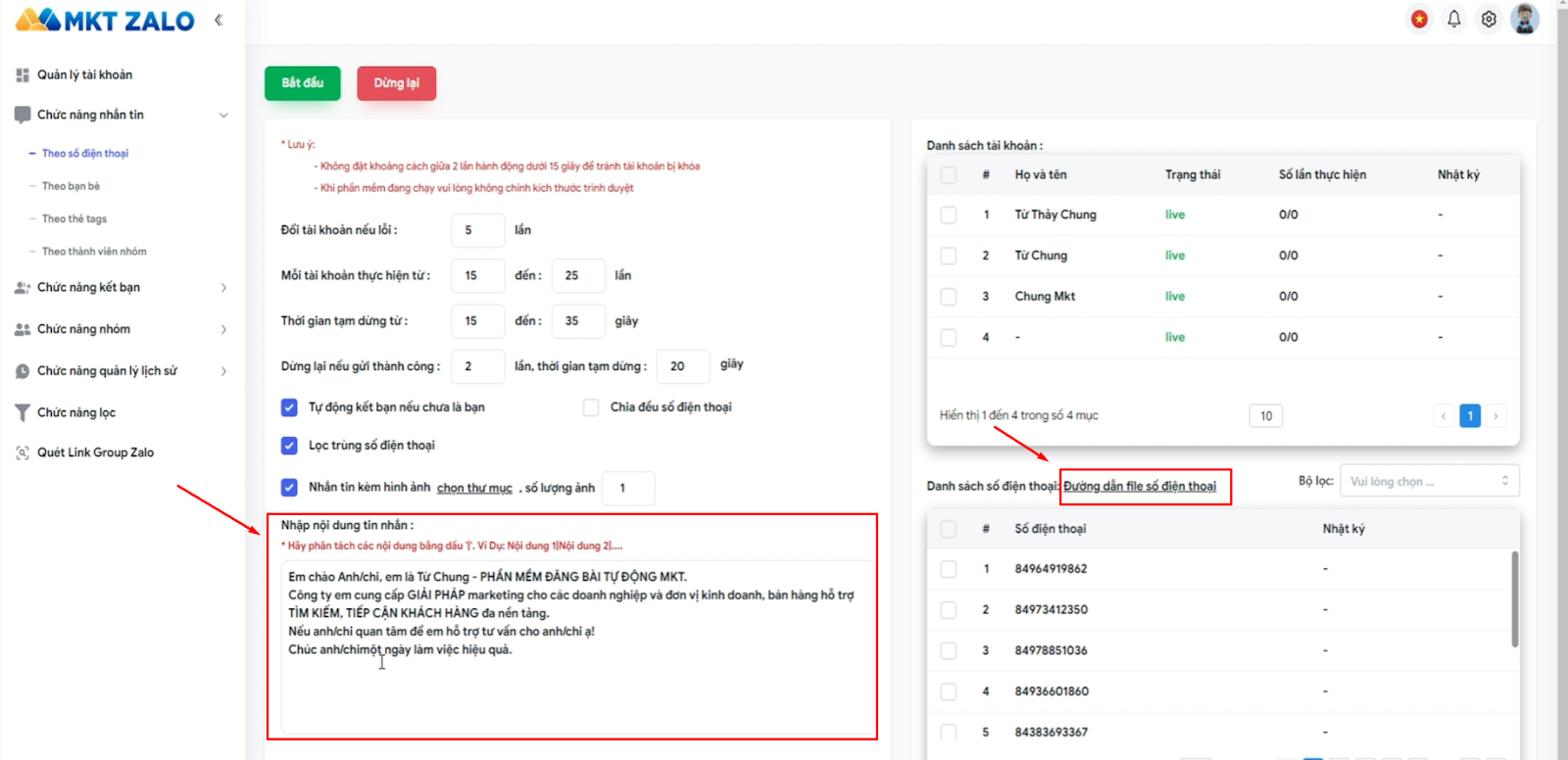
Task: Click the Quản lý tài khoản grid icon
Action: click(x=23, y=74)
